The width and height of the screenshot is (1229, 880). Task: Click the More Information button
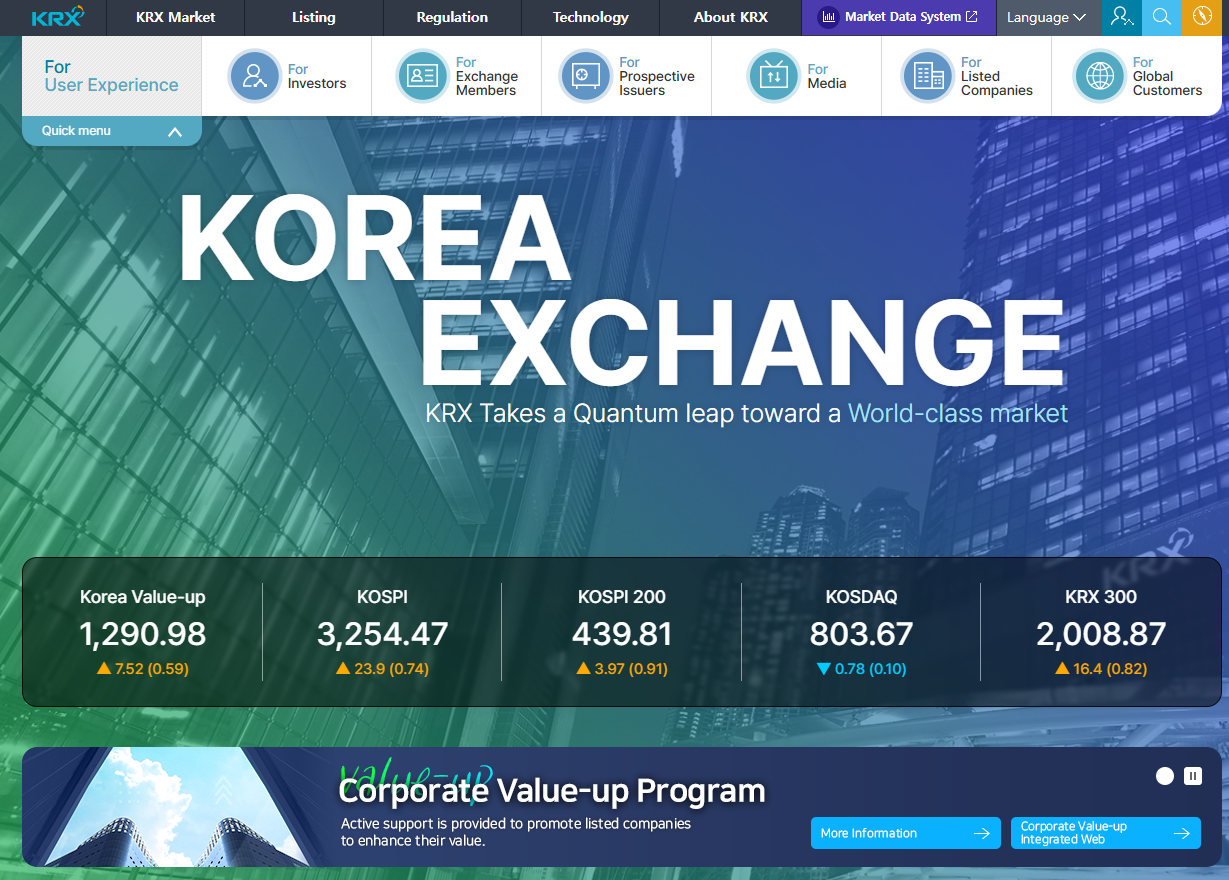[x=906, y=833]
